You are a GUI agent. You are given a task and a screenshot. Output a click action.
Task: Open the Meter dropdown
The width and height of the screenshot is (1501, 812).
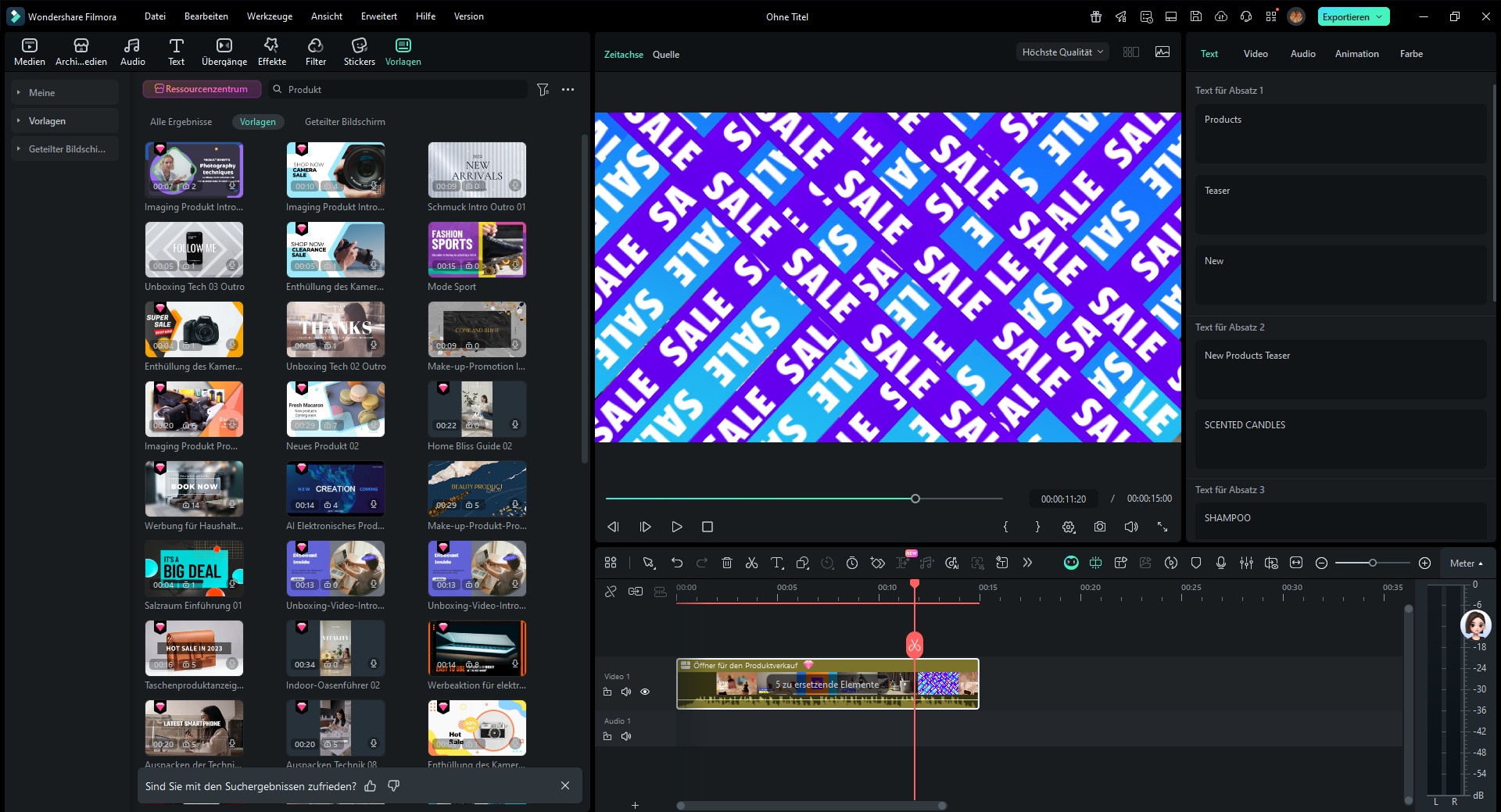pos(1466,563)
